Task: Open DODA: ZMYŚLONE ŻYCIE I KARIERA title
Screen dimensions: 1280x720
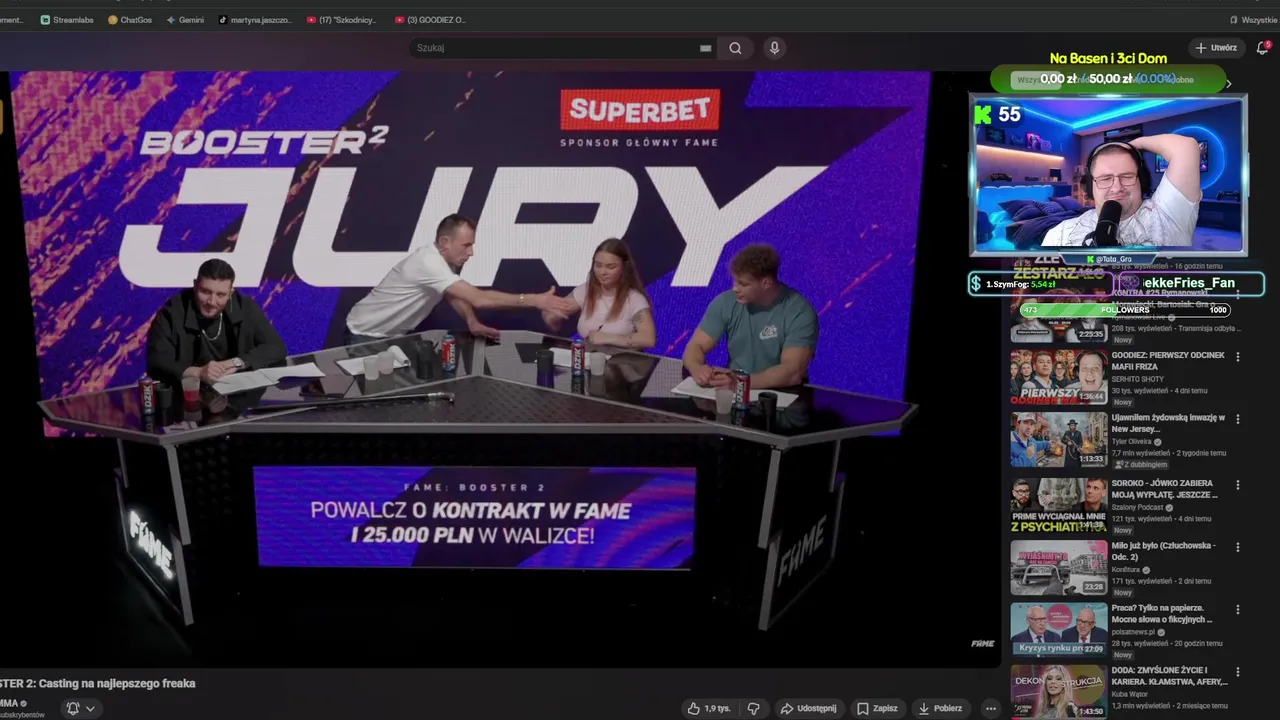Action: pos(1168,676)
